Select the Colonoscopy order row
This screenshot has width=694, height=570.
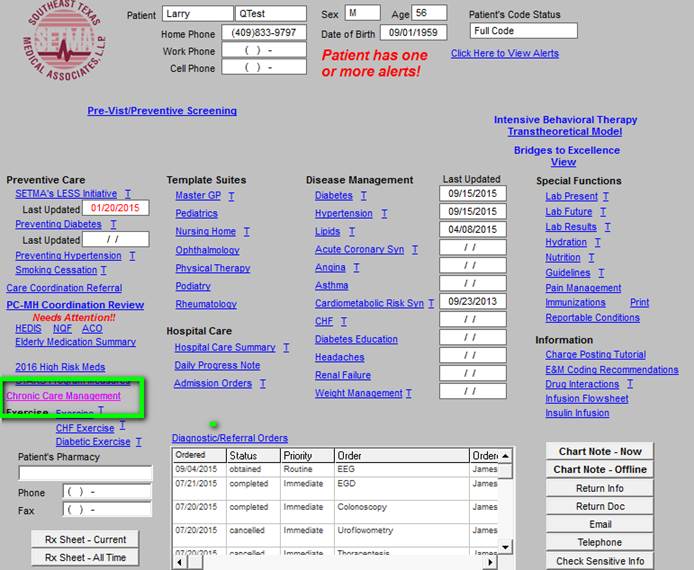click(335, 511)
